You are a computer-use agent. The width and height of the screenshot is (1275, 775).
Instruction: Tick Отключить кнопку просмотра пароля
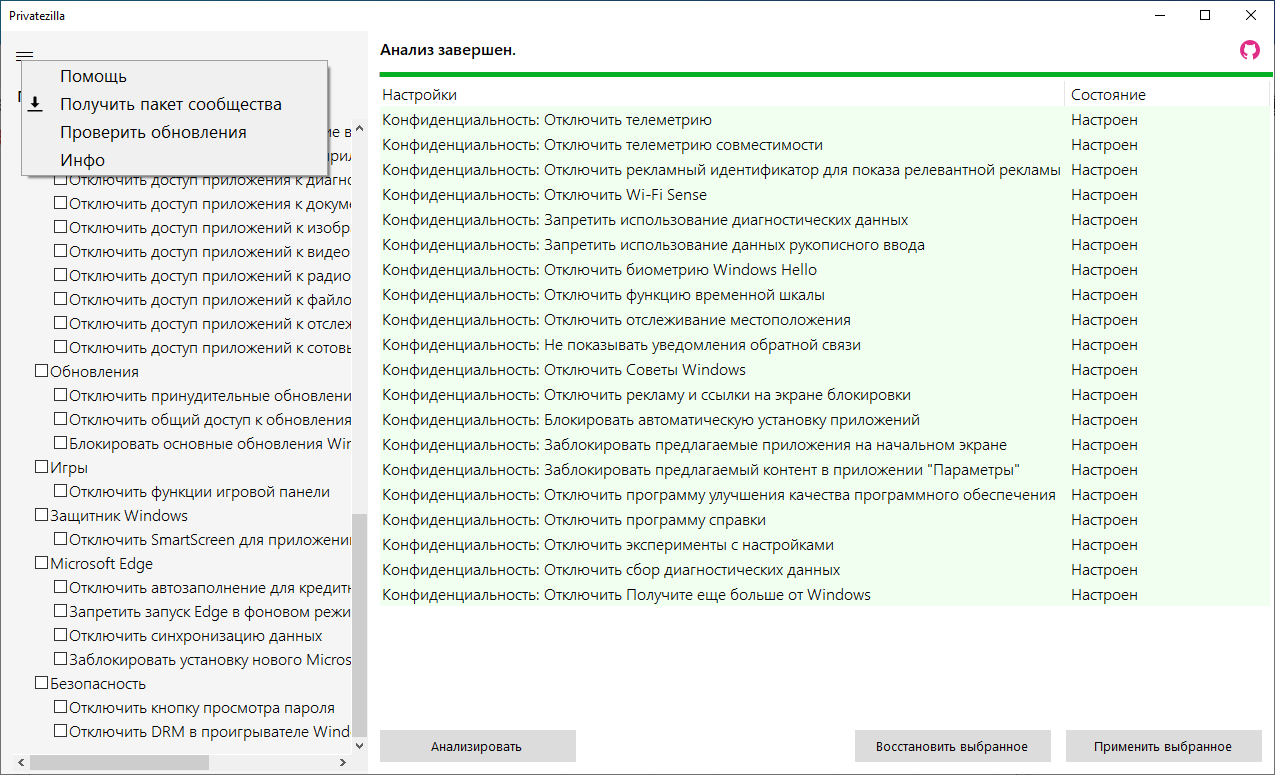point(61,708)
